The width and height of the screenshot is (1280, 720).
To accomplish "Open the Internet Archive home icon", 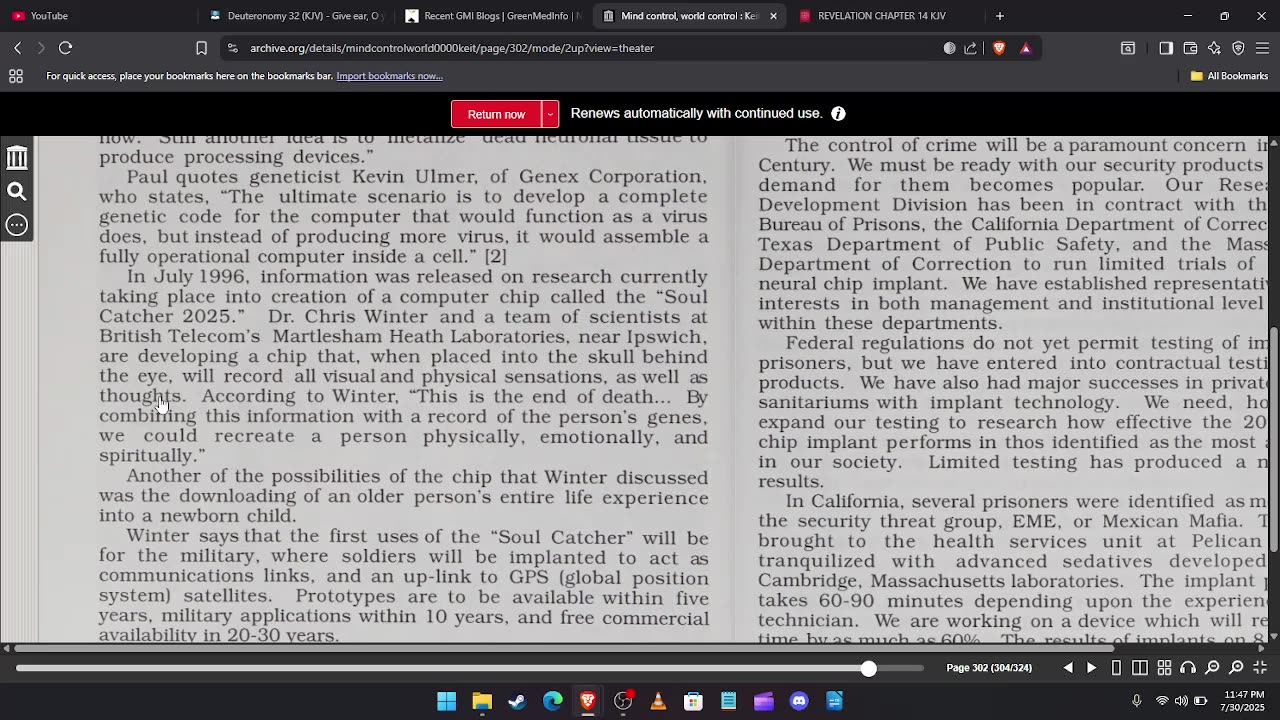I will point(17,158).
